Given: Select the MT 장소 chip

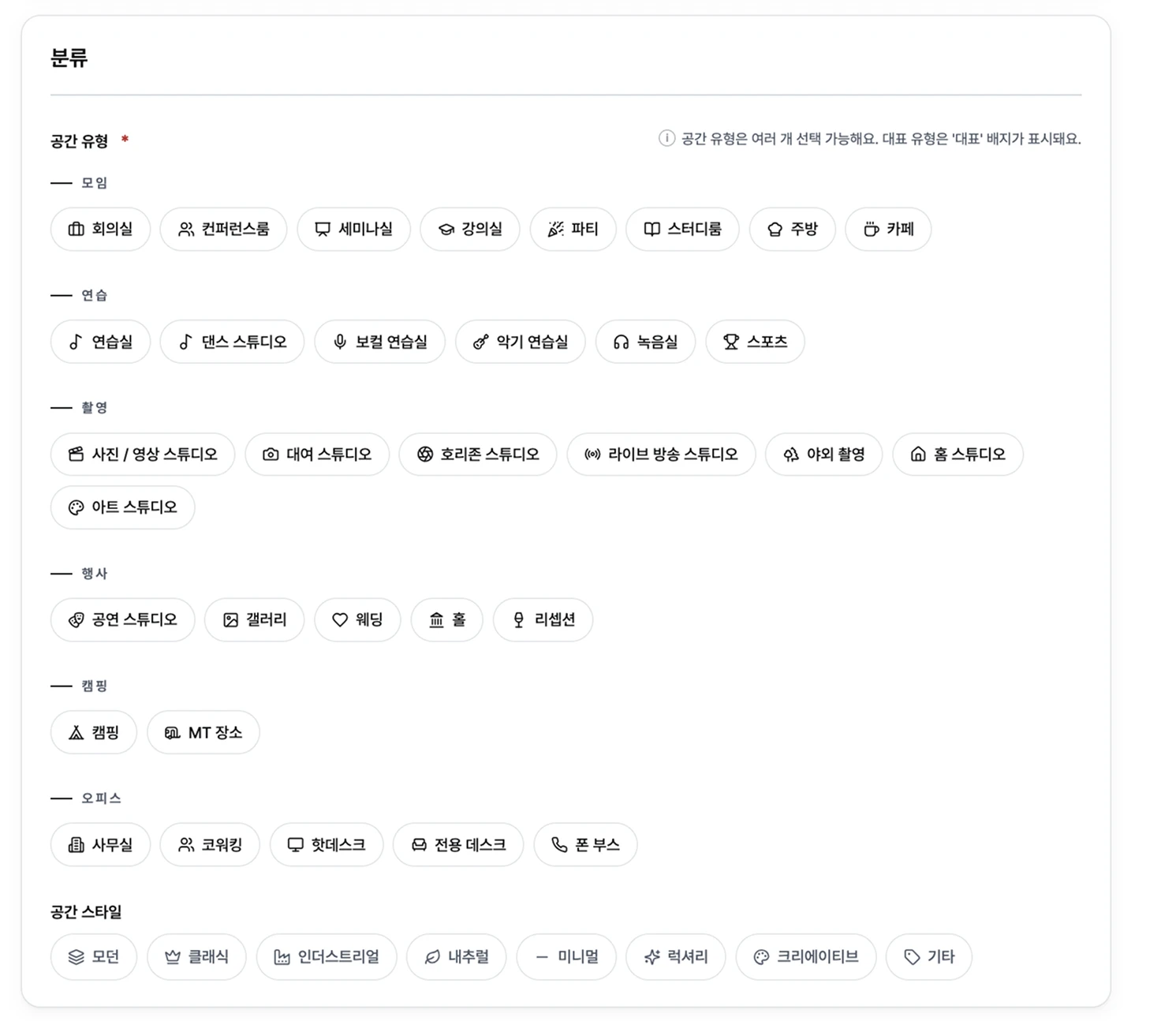Looking at the screenshot, I should point(203,733).
